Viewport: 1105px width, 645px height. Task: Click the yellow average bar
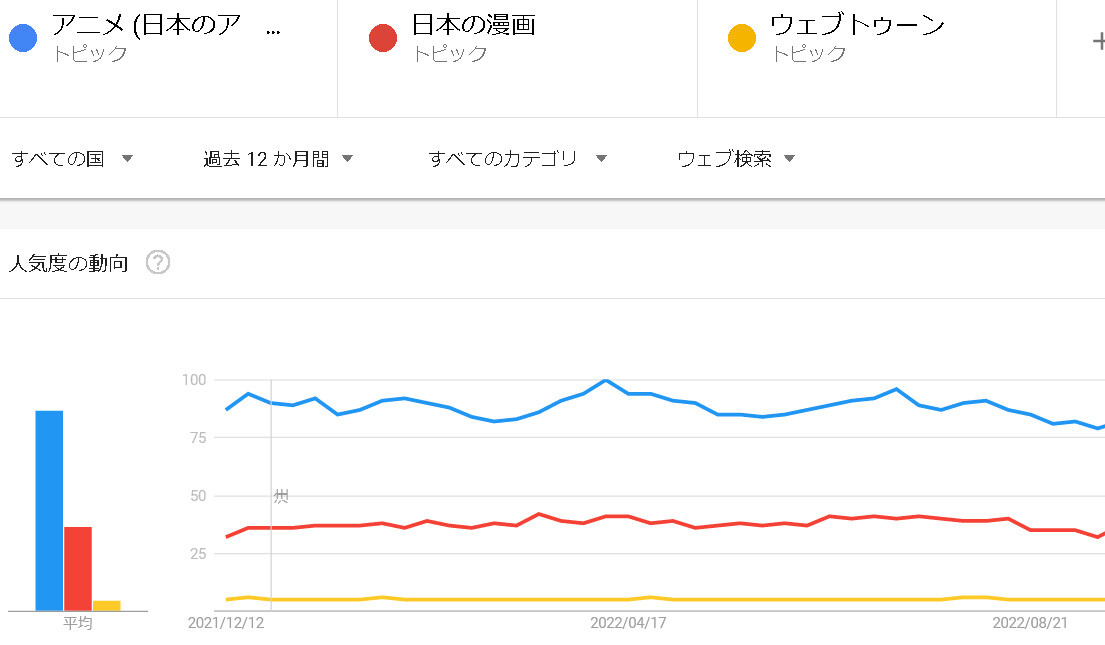click(x=106, y=605)
